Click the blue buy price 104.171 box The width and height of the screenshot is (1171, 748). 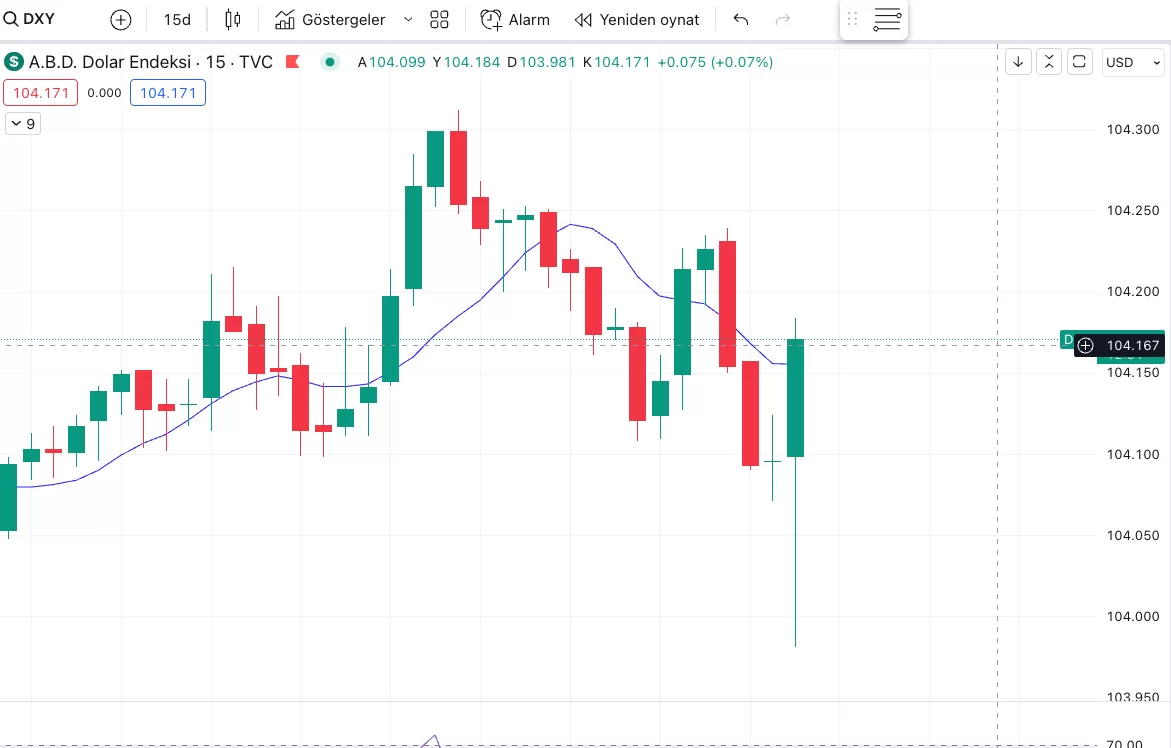[x=168, y=93]
